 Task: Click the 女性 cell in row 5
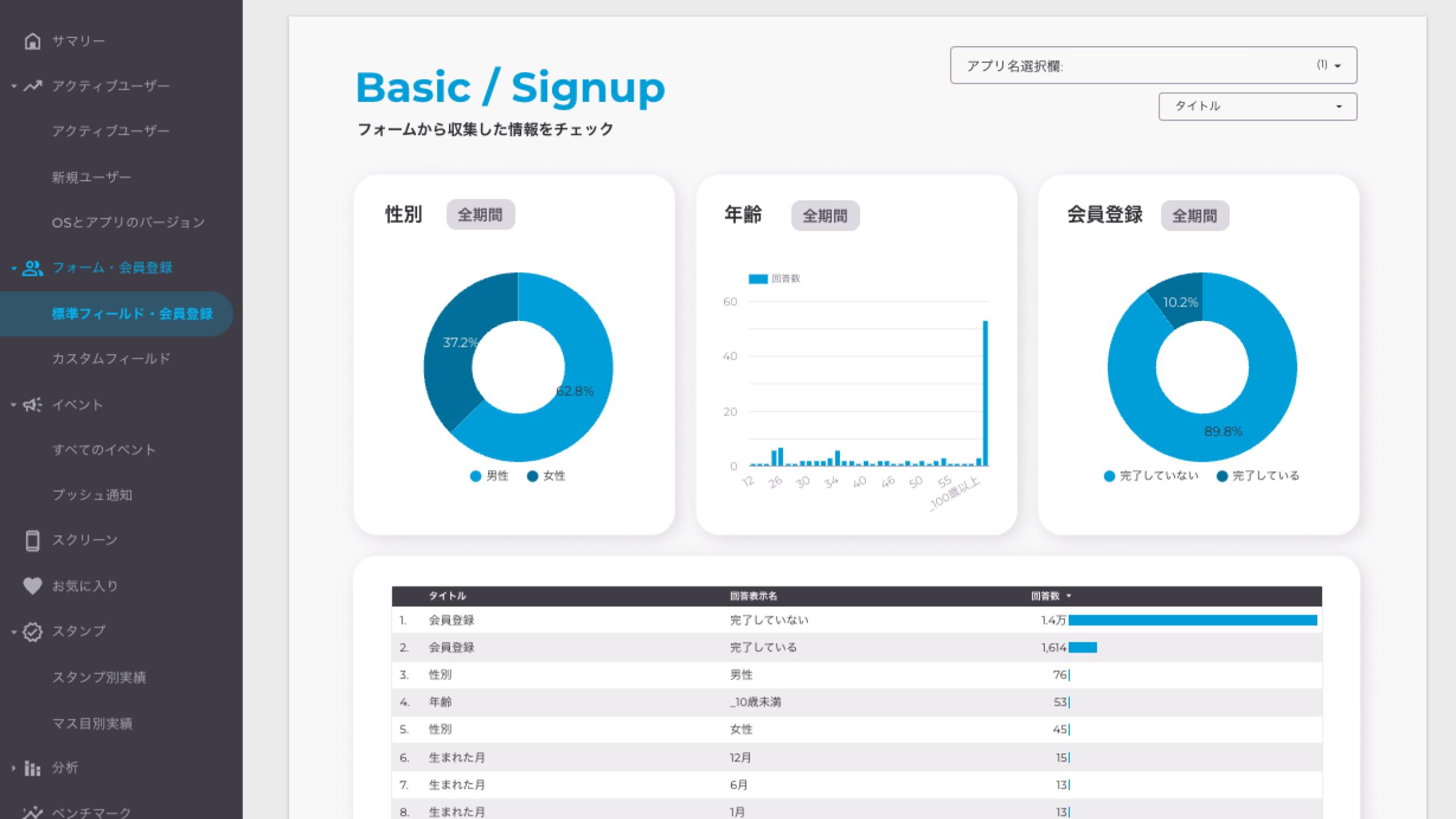pyautogui.click(x=741, y=729)
